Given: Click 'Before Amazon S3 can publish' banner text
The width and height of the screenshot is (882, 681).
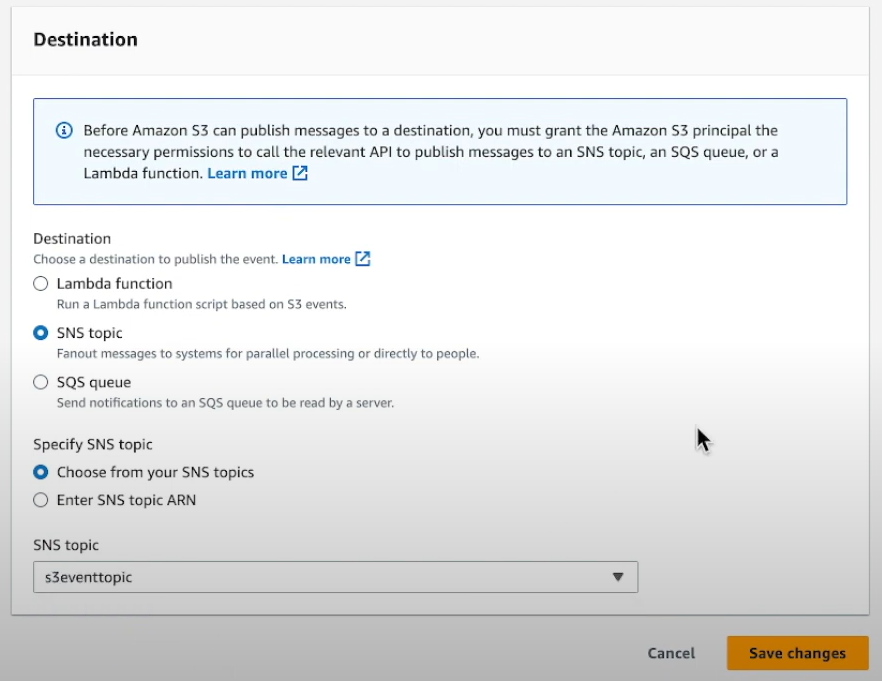Looking at the screenshot, I should (x=430, y=152).
